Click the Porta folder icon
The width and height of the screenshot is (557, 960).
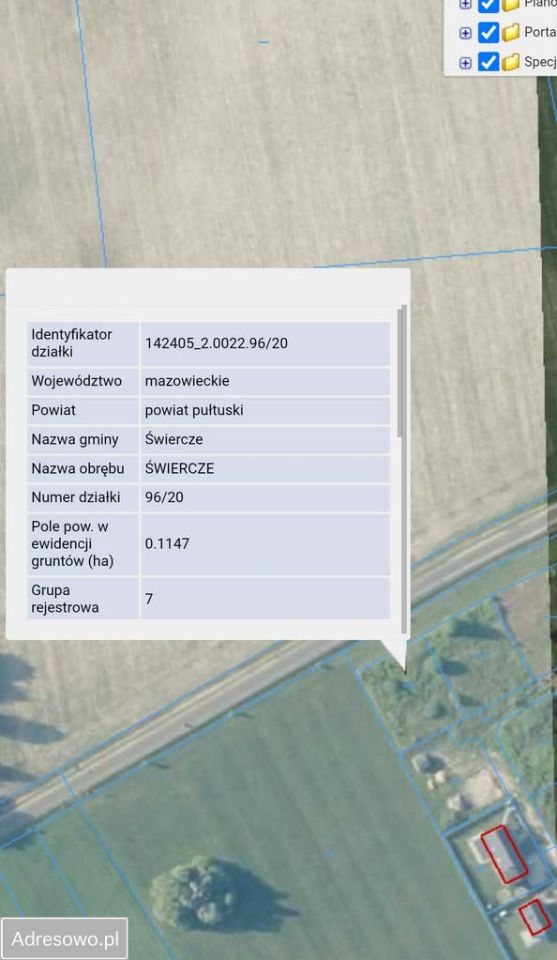click(x=510, y=32)
